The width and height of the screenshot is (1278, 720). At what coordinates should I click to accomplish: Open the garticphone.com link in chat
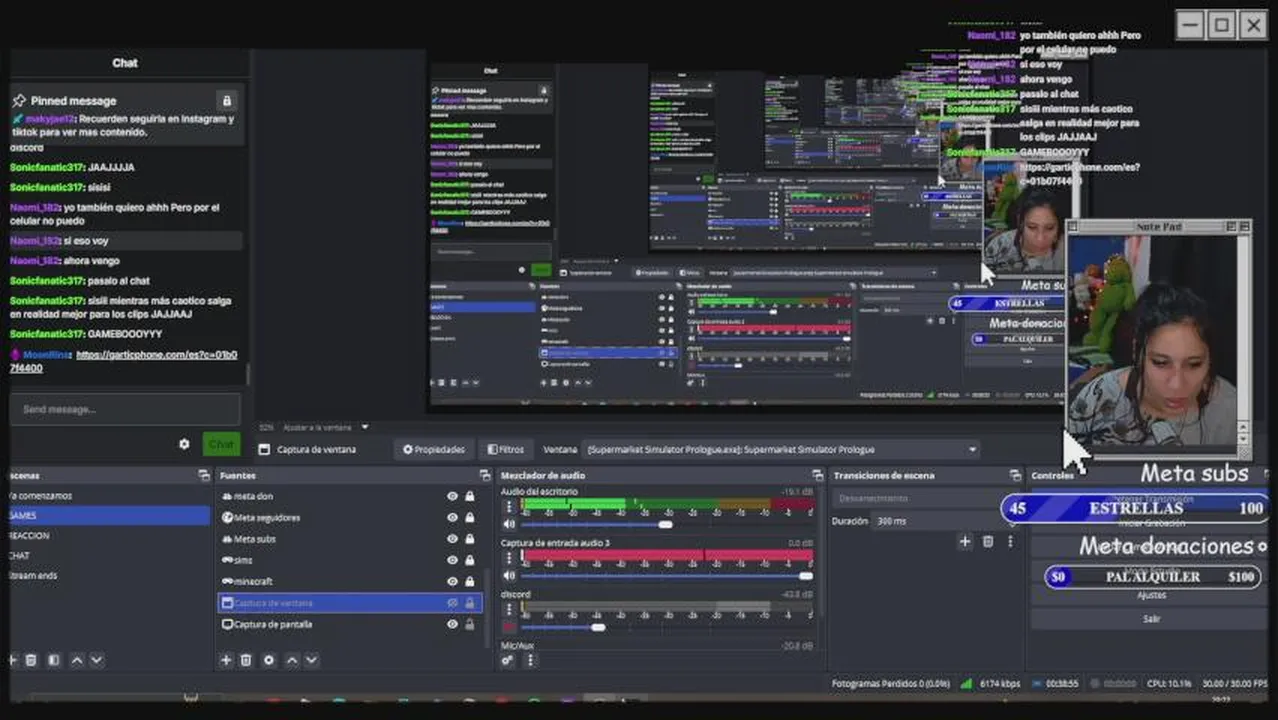124,361
